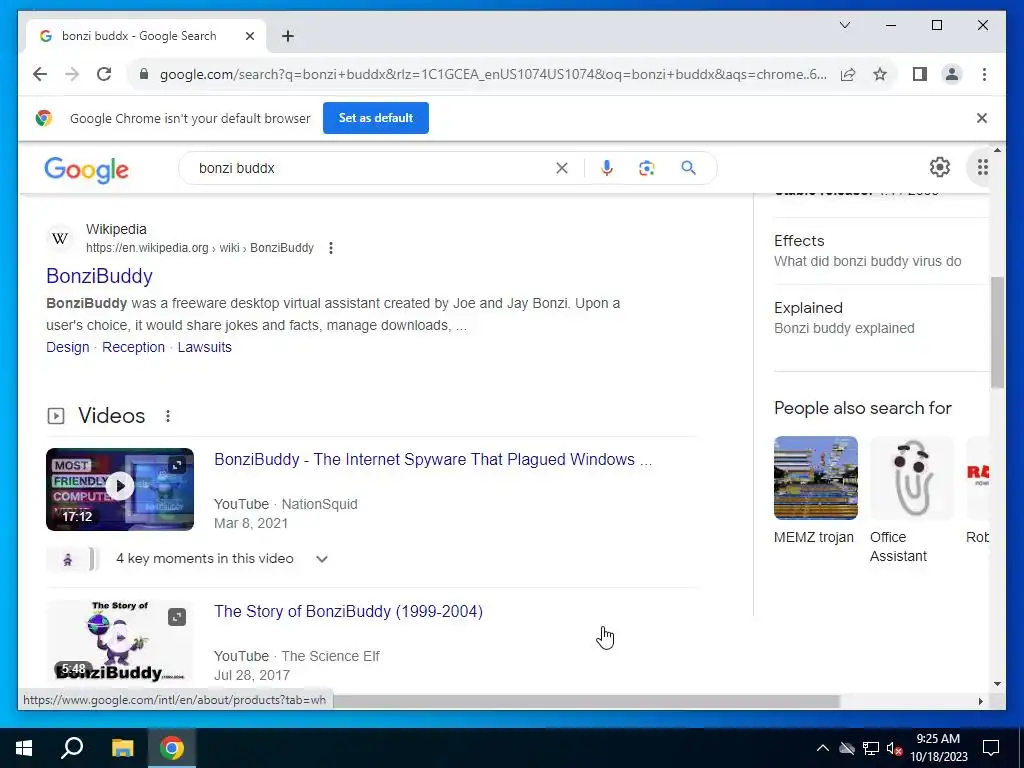Click the Google logo
Image resolution: width=1024 pixels, height=768 pixels.
[86, 169]
